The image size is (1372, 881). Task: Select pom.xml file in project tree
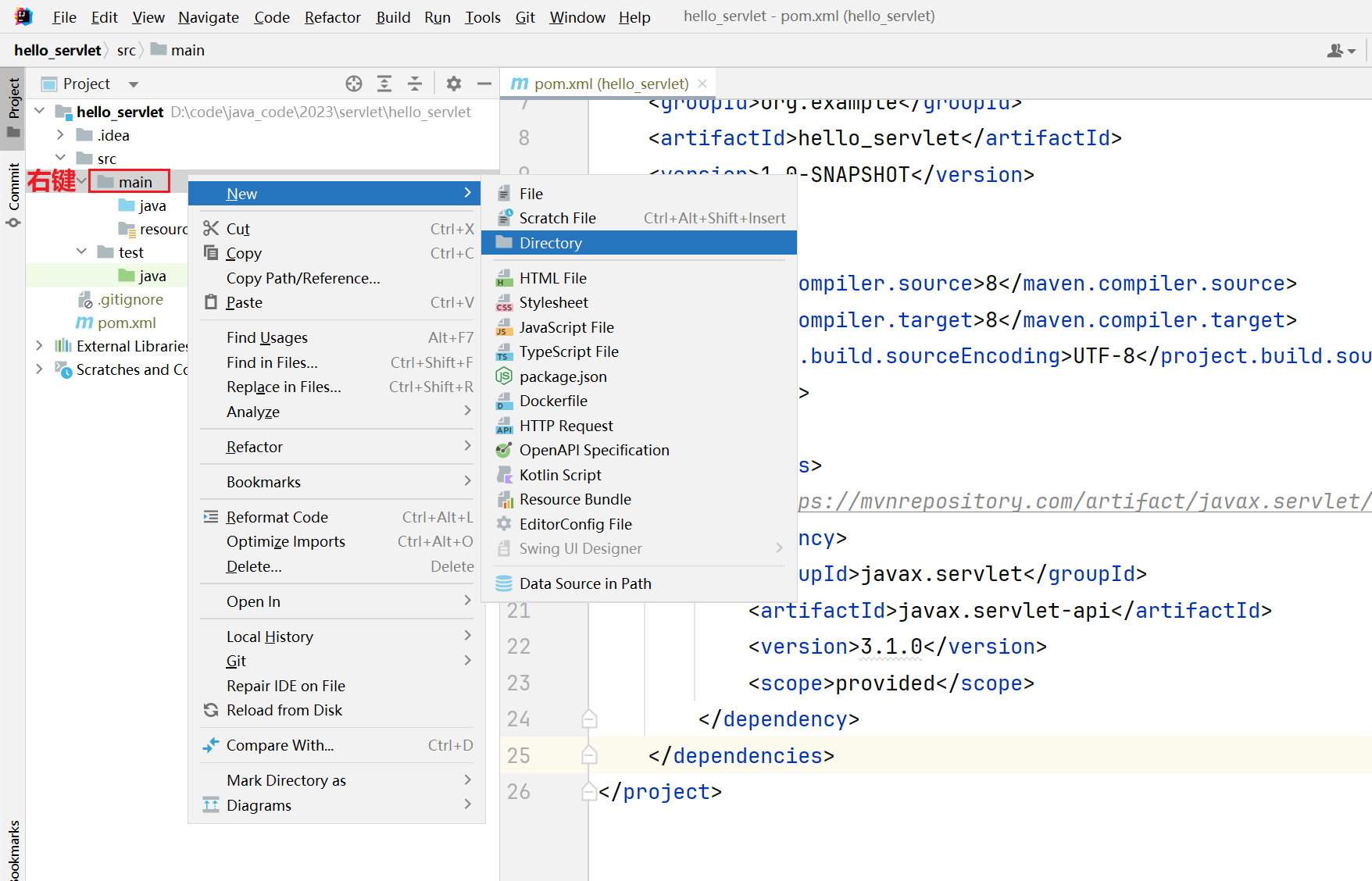[x=116, y=323]
